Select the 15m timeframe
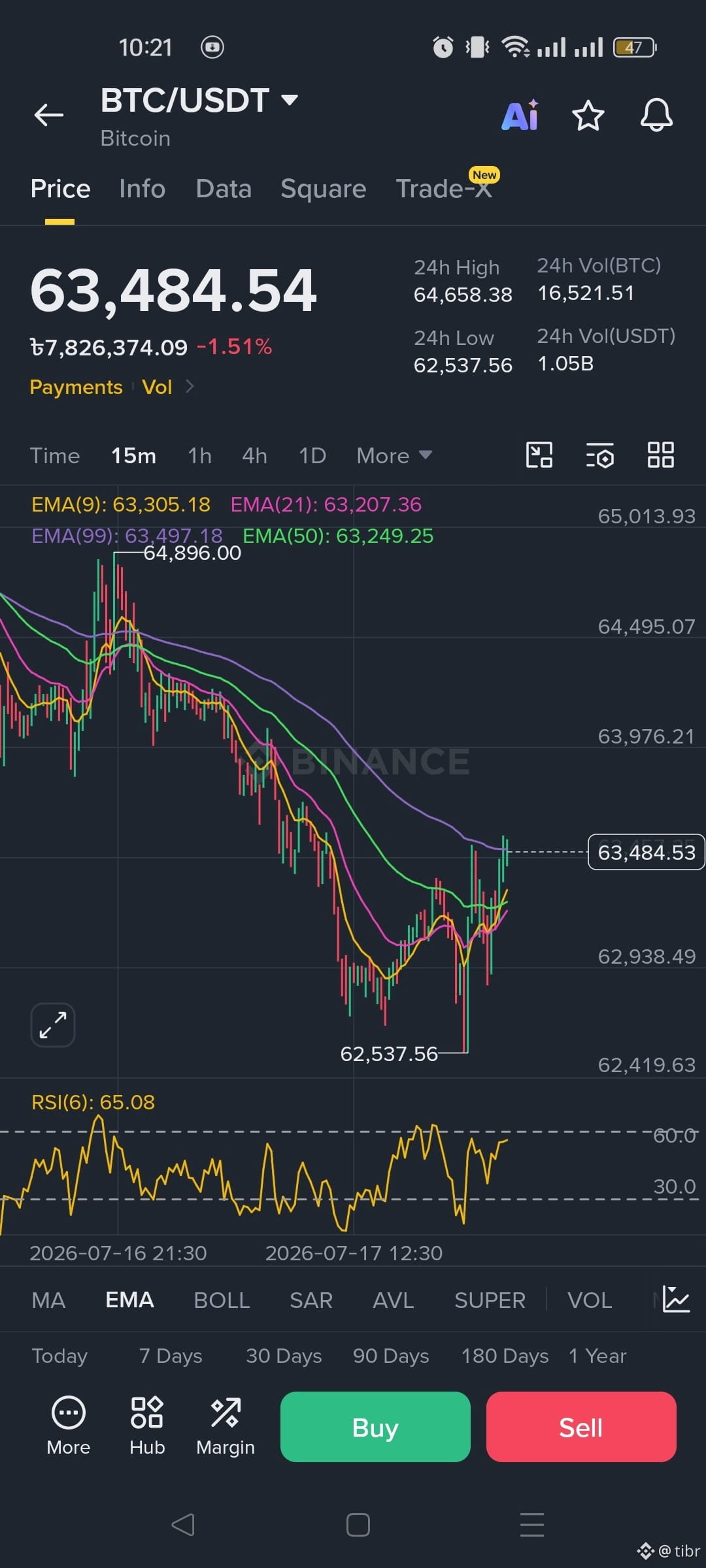The image size is (706, 1568). [133, 455]
